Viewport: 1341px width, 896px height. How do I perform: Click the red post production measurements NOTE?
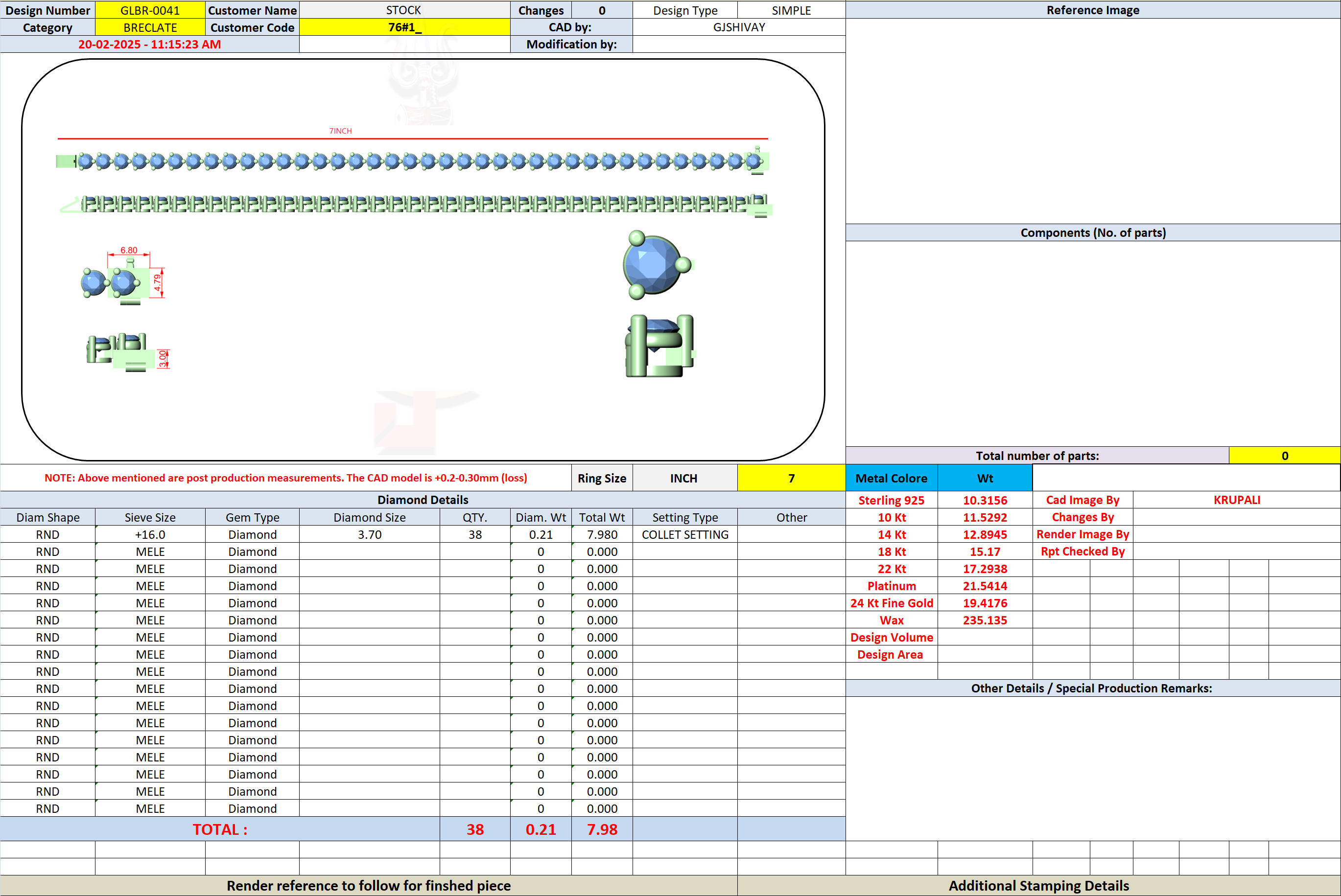coord(286,478)
